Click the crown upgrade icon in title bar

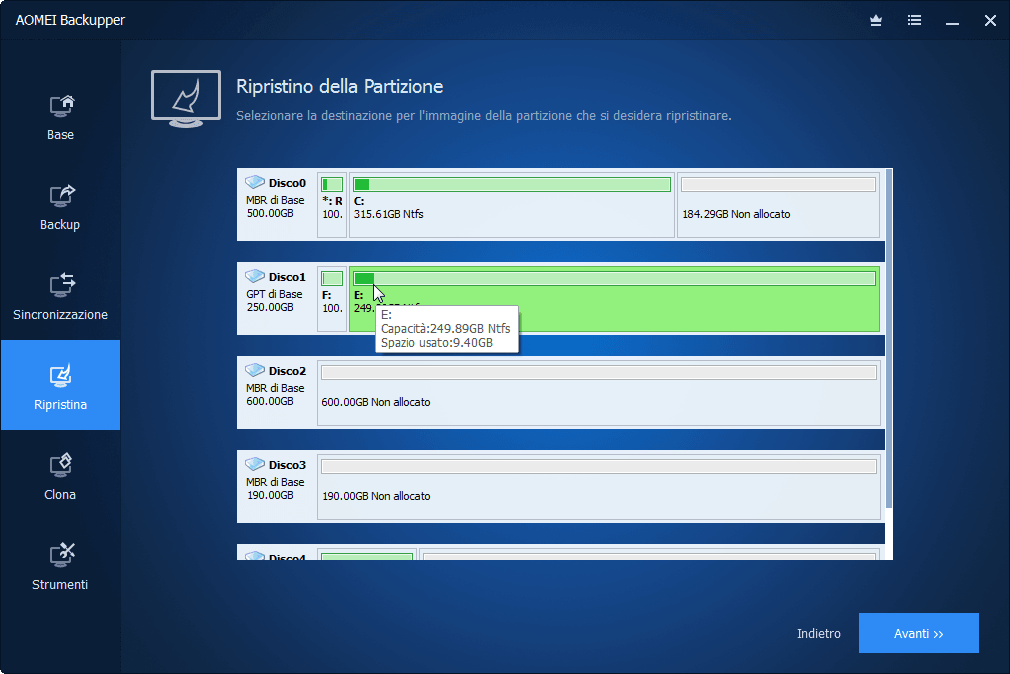pos(876,21)
